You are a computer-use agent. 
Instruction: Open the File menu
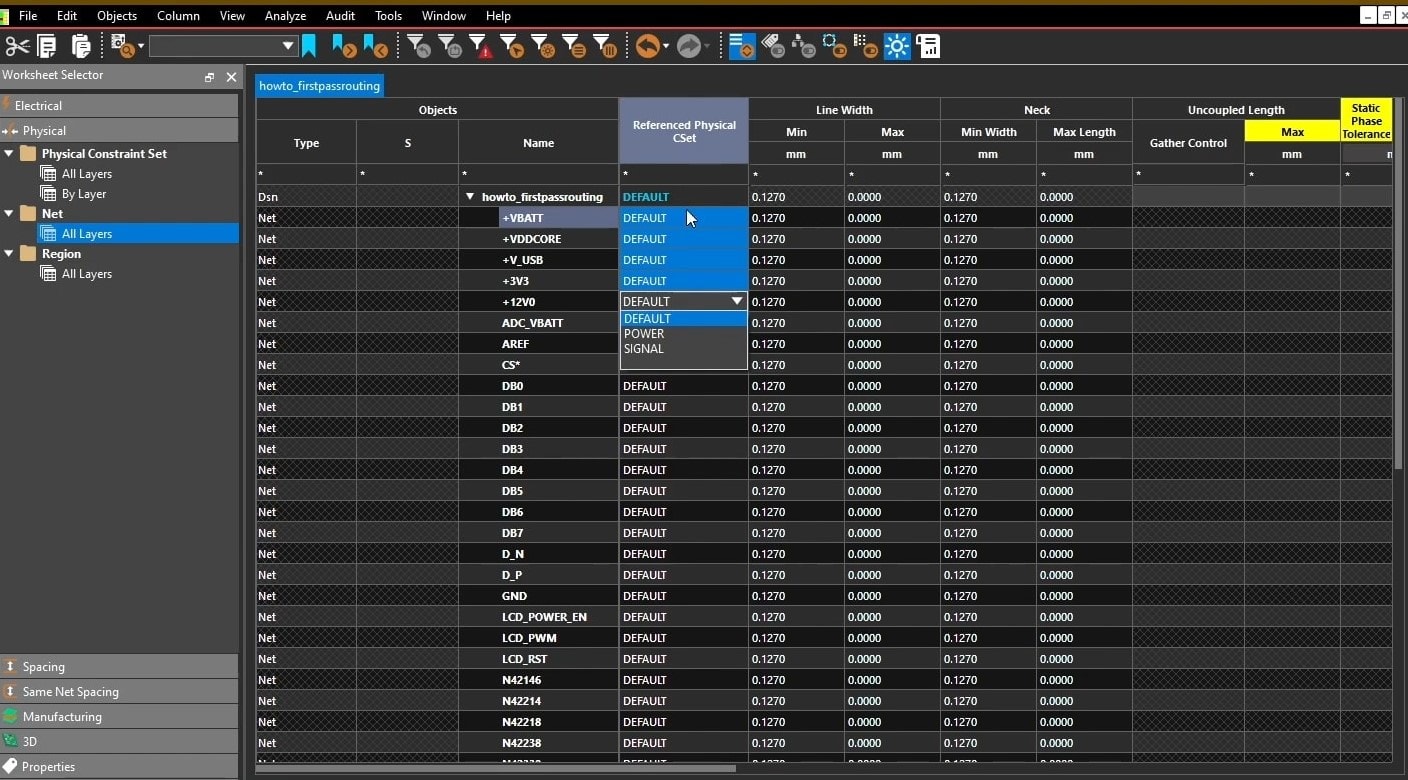tap(28, 16)
